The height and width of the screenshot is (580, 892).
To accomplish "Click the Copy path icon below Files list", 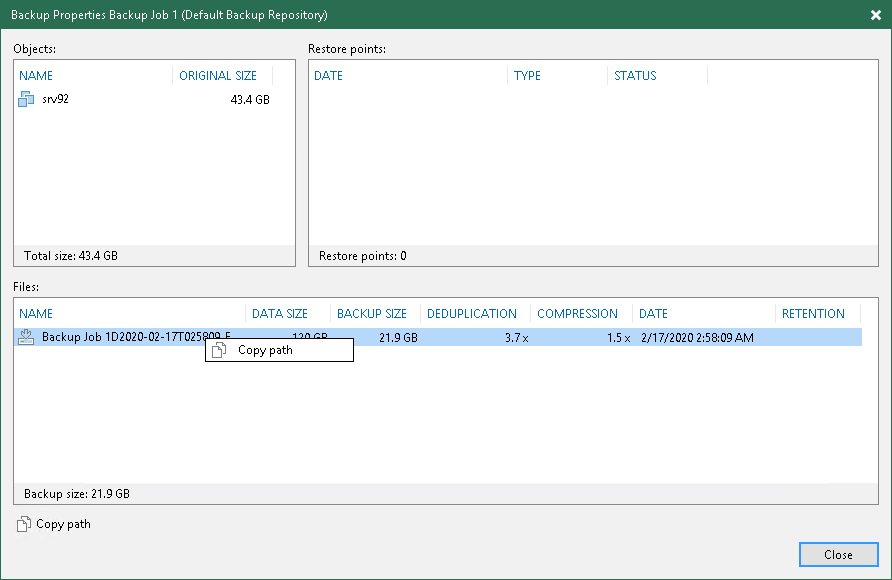I will 24,524.
